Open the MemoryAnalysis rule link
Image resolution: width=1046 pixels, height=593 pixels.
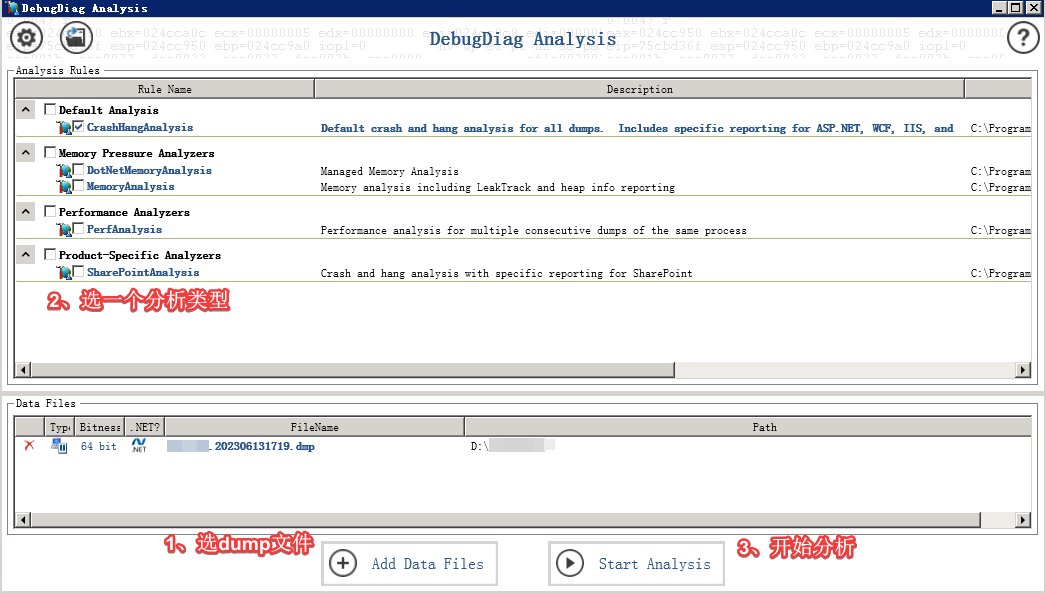click(131, 187)
